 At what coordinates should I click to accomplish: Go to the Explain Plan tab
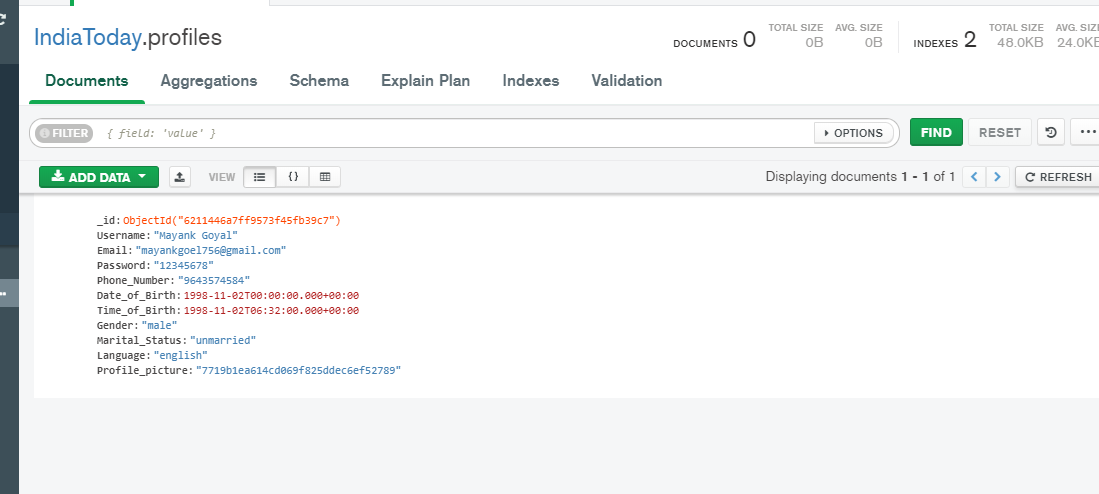coord(425,81)
